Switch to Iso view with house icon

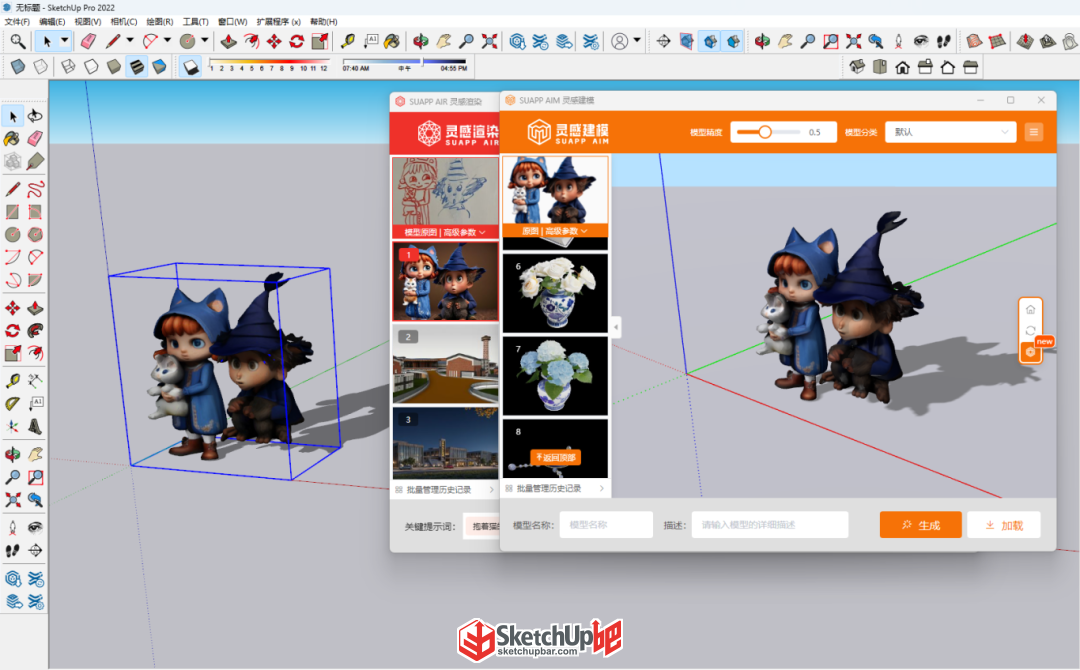[857, 67]
